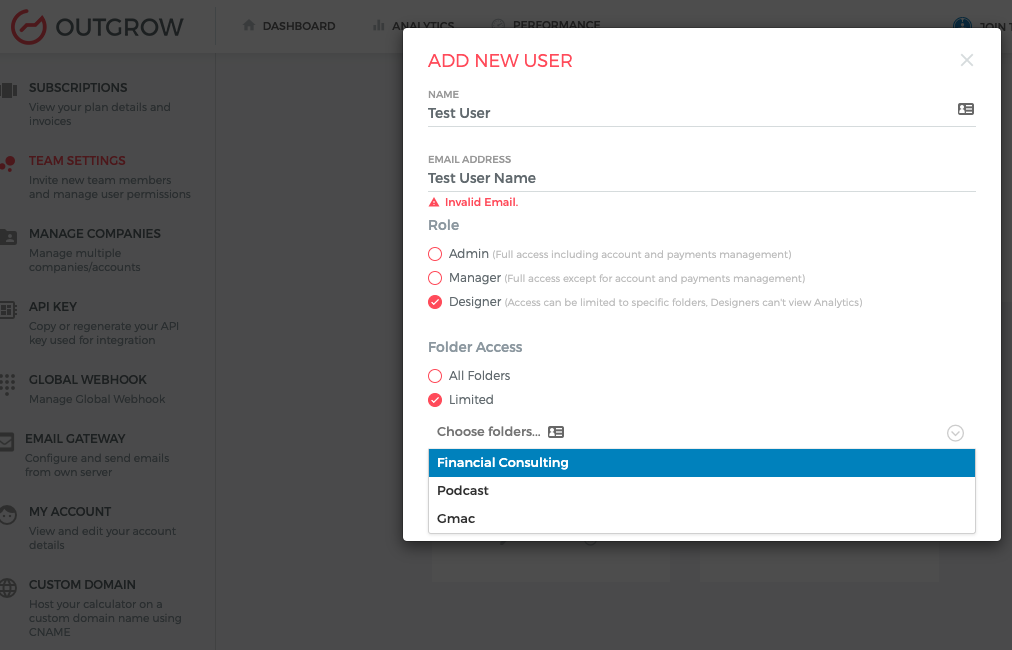Open the Subscriptions settings section

pos(98,104)
